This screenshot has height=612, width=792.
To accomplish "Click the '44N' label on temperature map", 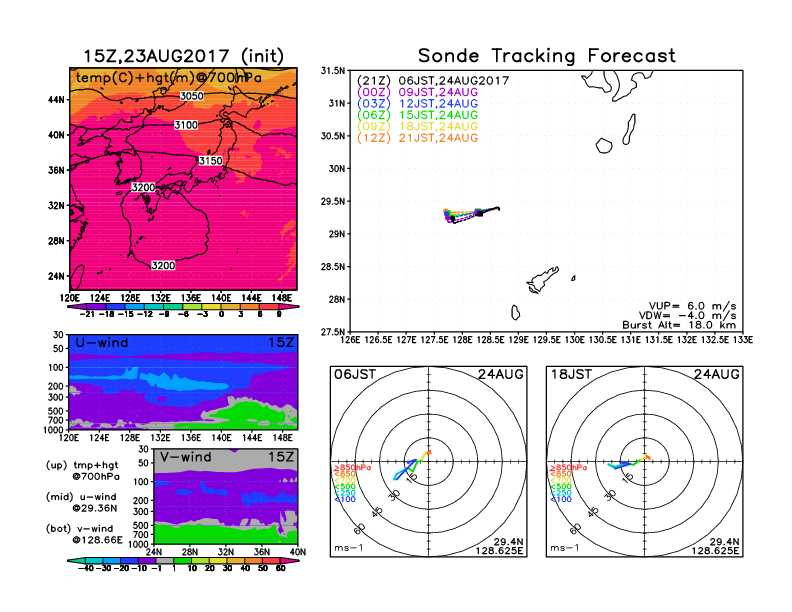I will 57,99.
